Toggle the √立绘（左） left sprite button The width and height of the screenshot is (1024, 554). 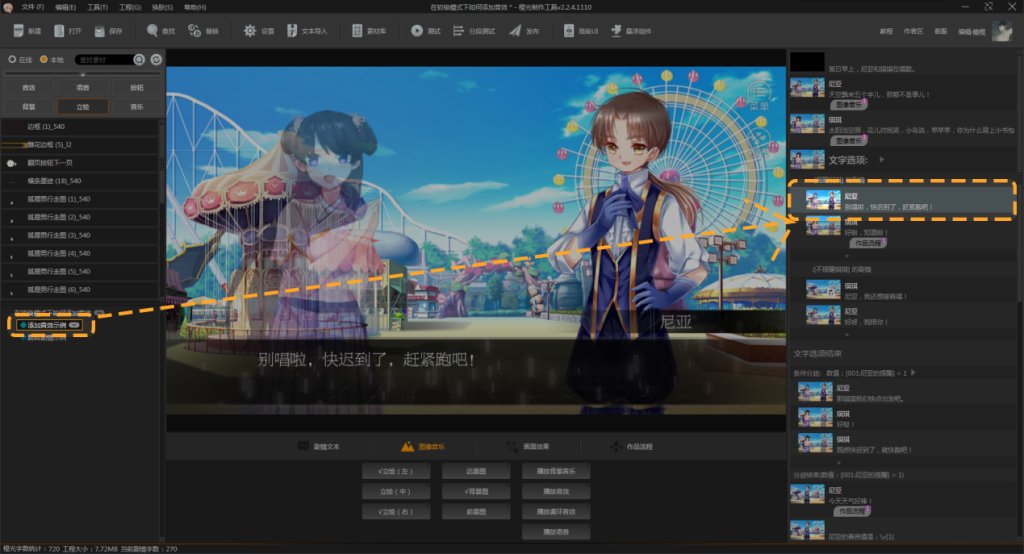coord(391,471)
